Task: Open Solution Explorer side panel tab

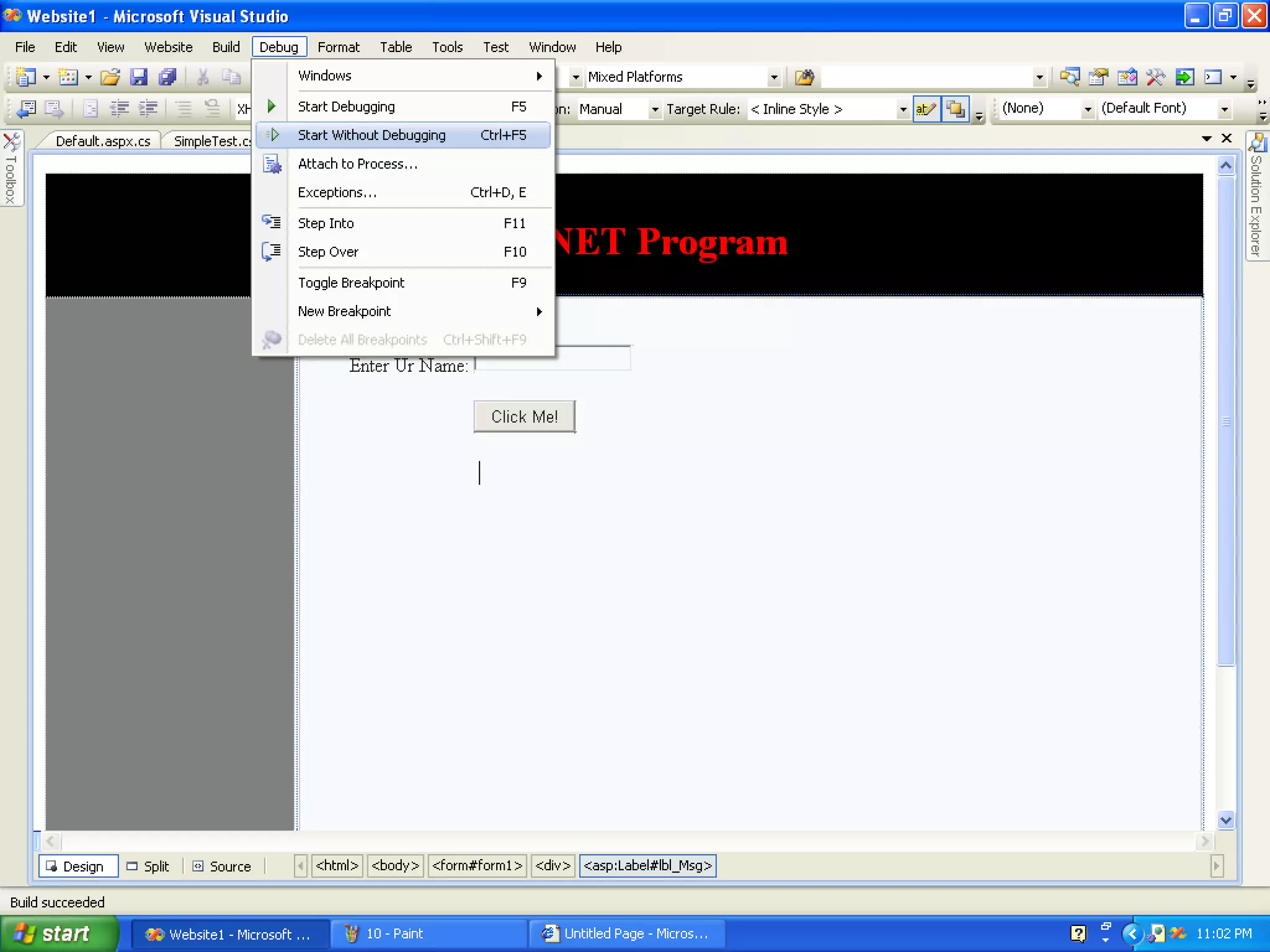Action: [1257, 196]
